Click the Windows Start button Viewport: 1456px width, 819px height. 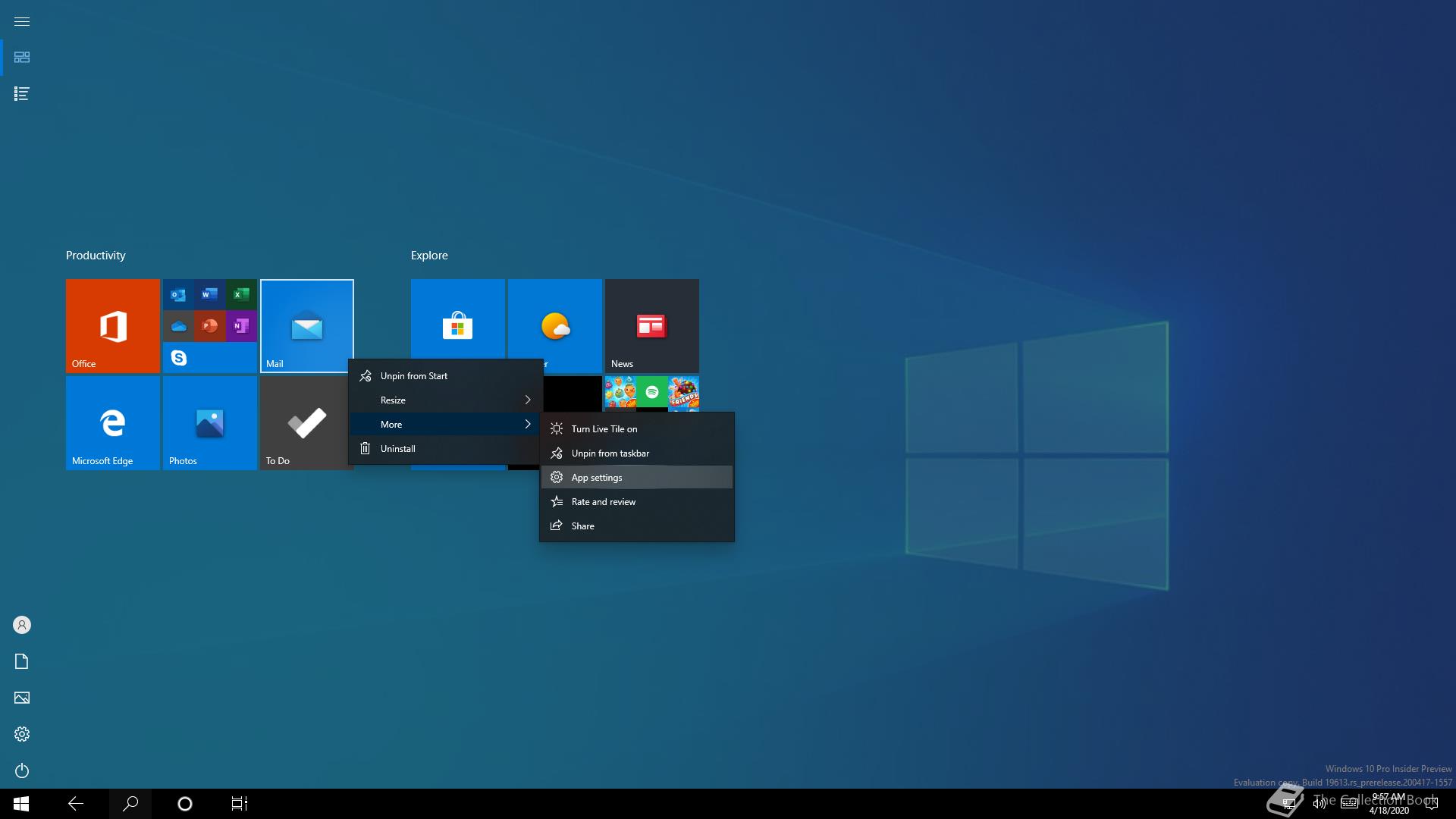click(21, 804)
